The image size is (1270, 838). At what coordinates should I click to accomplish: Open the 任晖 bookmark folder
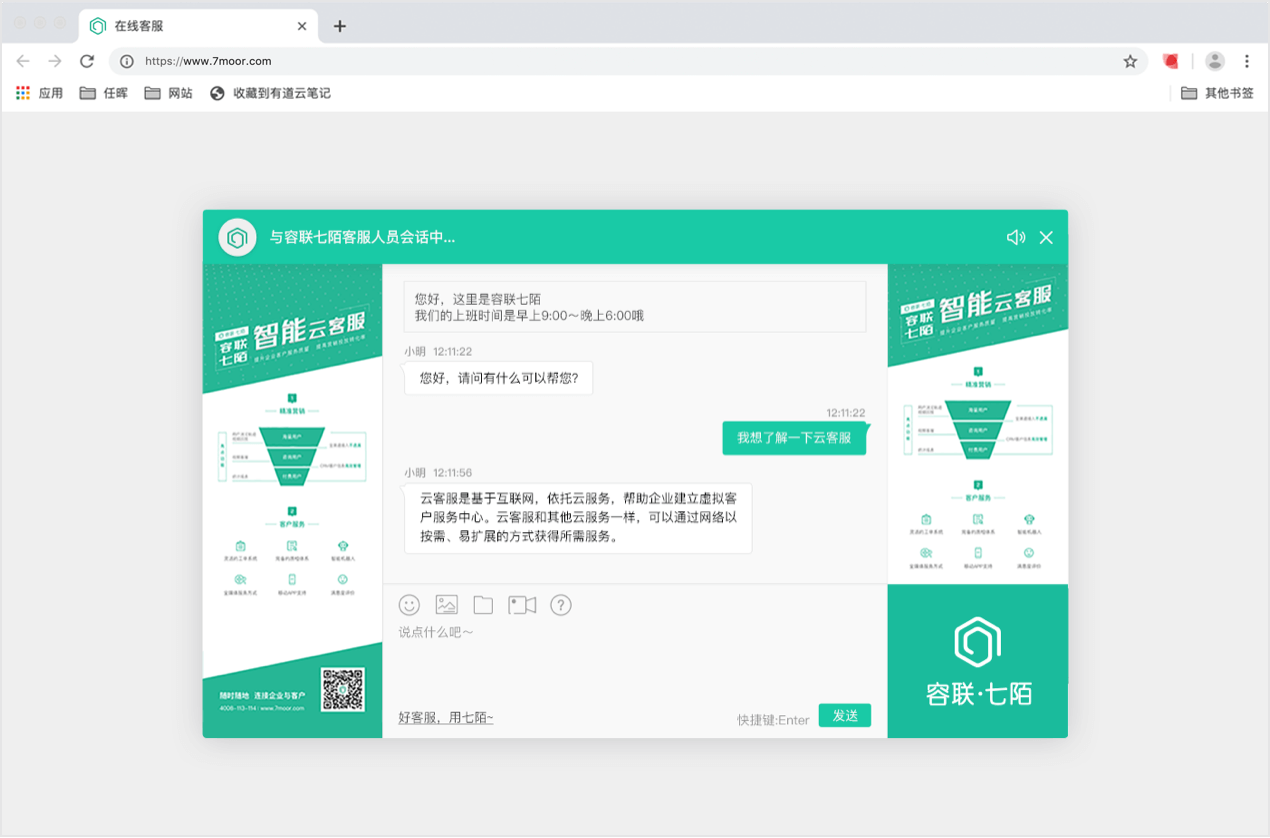[104, 93]
